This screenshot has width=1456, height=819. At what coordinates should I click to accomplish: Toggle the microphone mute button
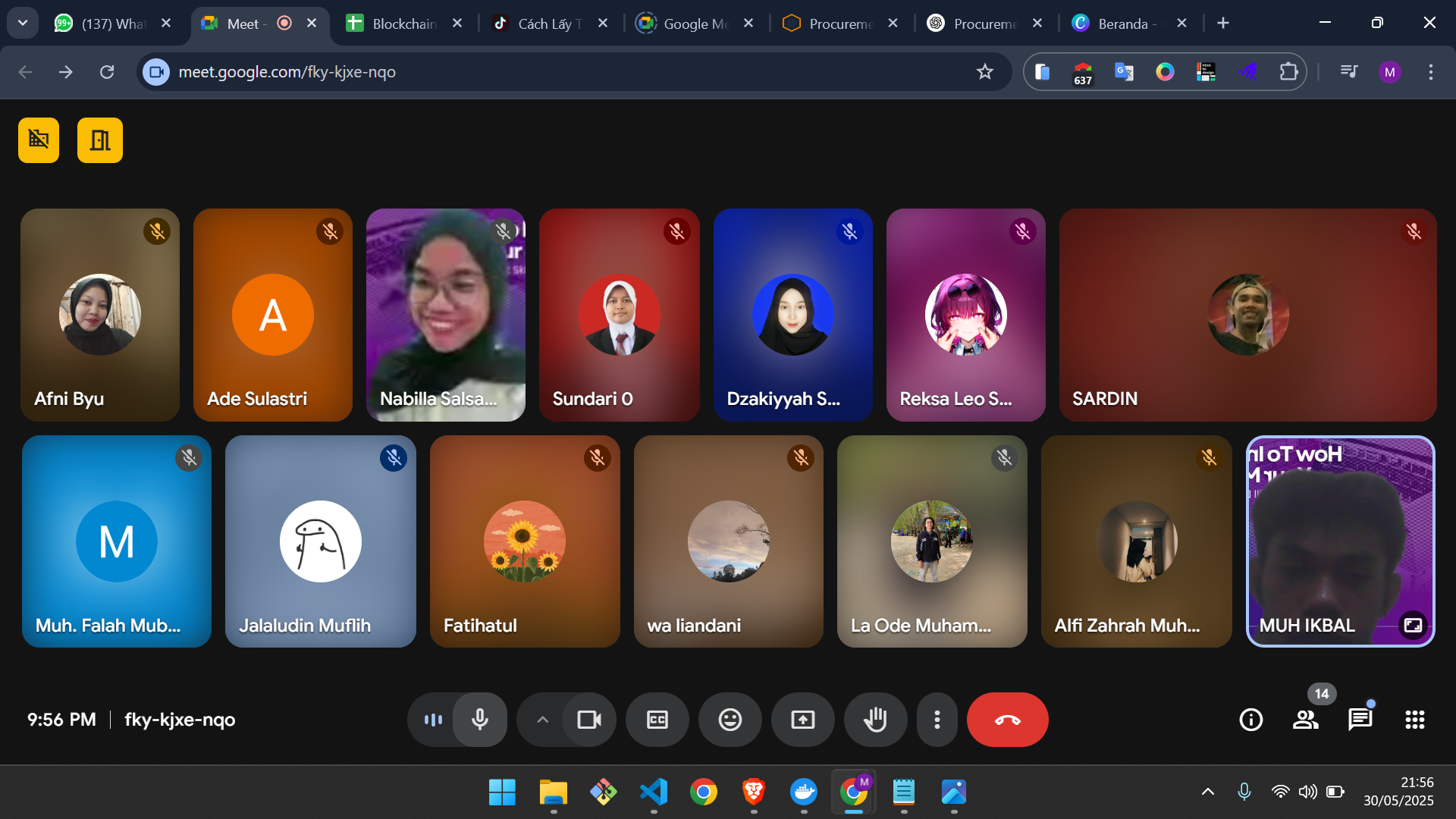point(479,720)
